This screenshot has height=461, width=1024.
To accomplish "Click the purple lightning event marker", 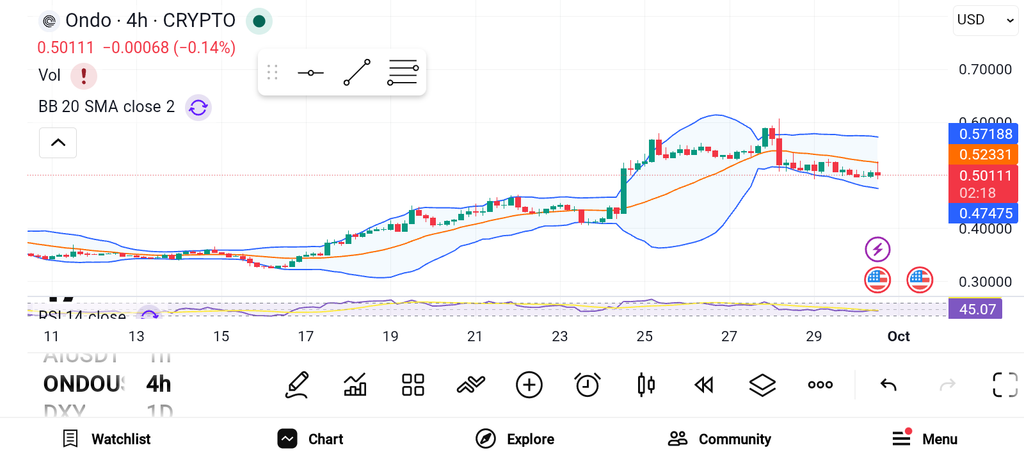I will pyautogui.click(x=878, y=249).
